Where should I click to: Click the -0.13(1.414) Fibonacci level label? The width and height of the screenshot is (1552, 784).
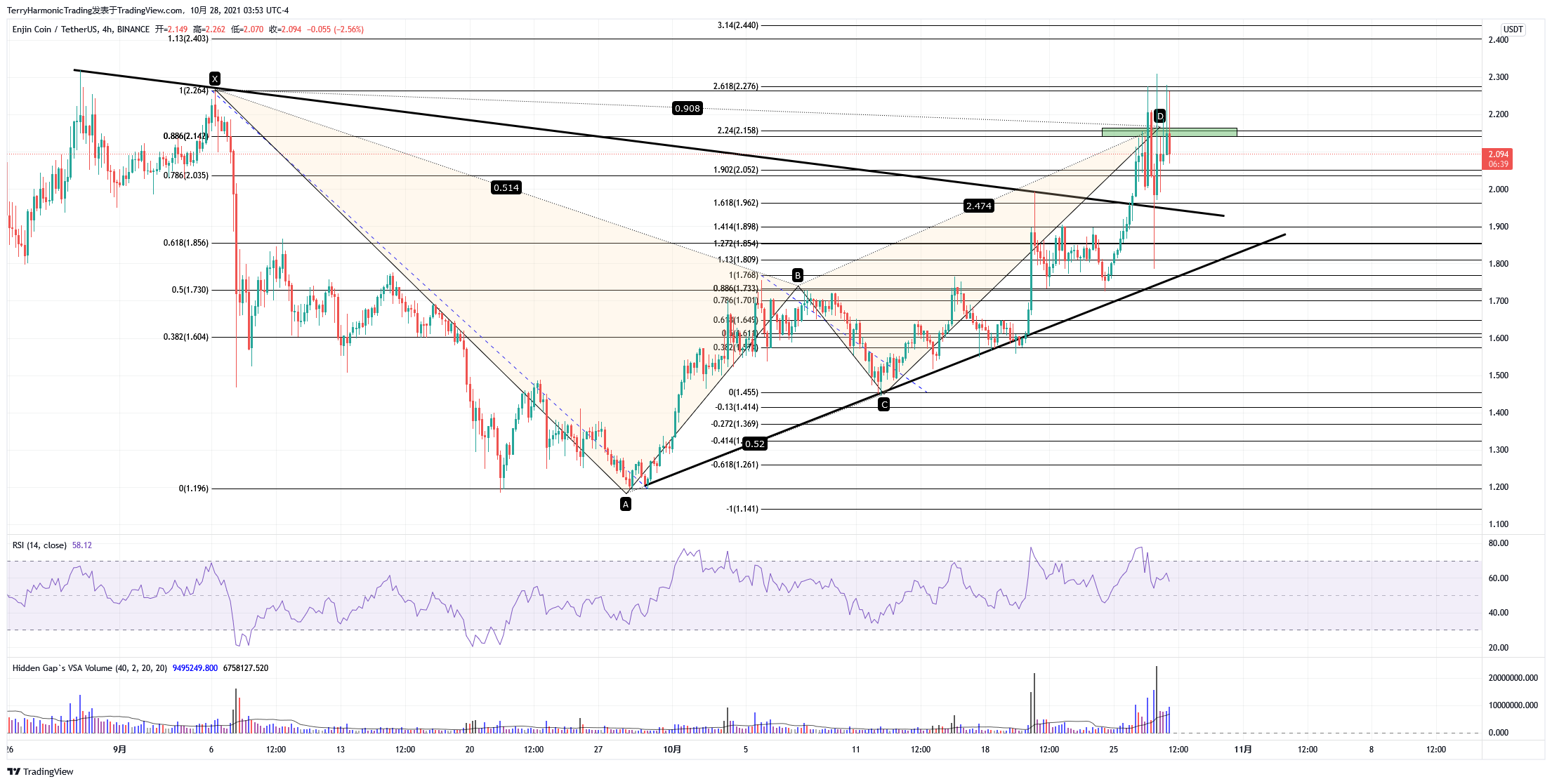[x=737, y=407]
